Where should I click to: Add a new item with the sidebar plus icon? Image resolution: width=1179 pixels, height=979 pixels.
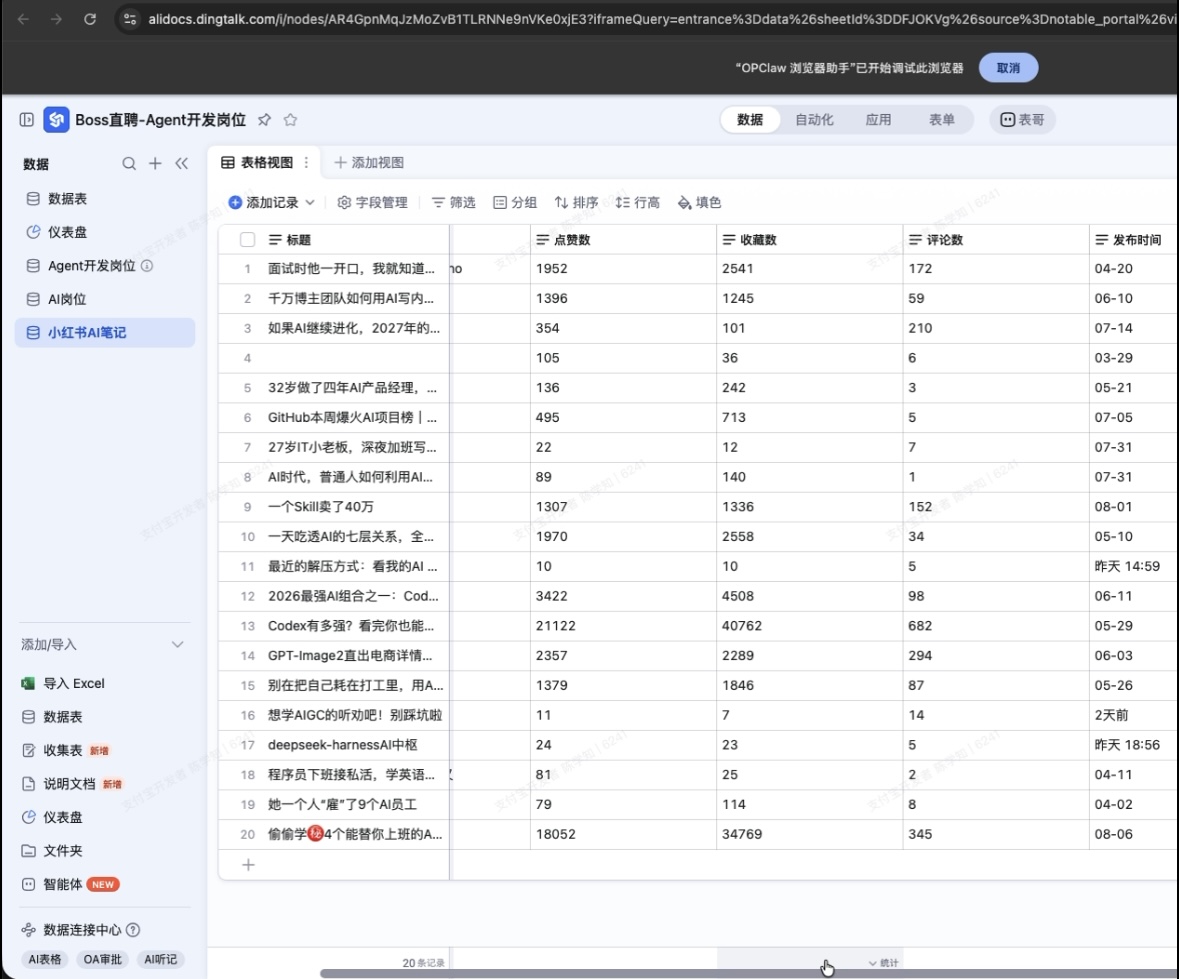pos(155,163)
